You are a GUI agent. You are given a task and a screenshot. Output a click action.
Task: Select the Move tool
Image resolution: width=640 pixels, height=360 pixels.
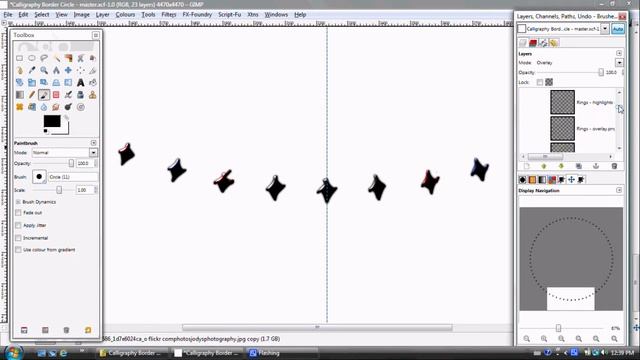point(69,70)
